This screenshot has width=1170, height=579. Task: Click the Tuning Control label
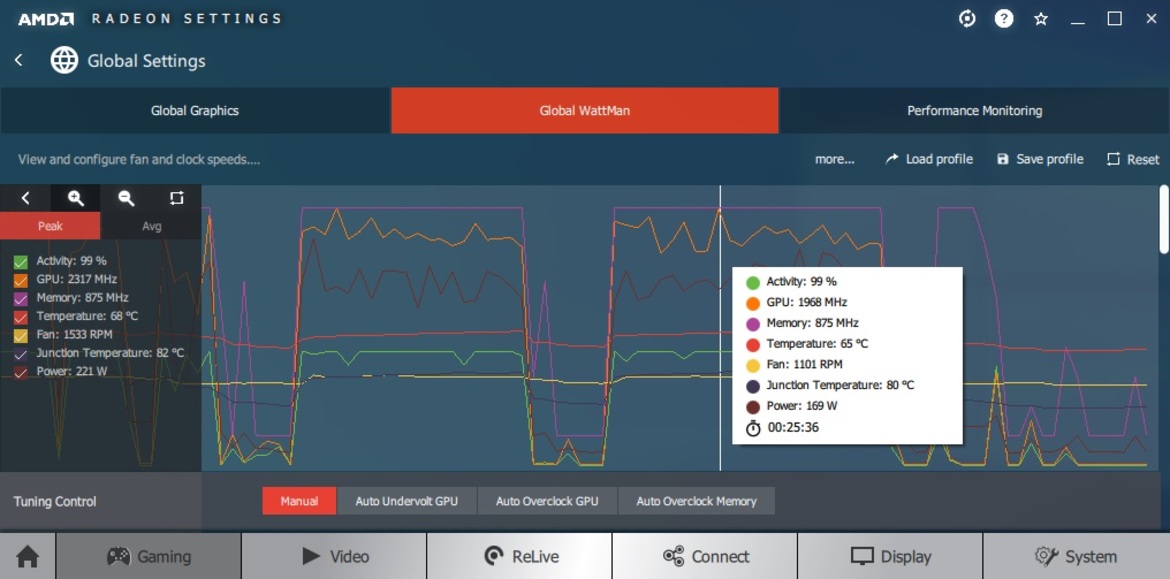pyautogui.click(x=55, y=501)
